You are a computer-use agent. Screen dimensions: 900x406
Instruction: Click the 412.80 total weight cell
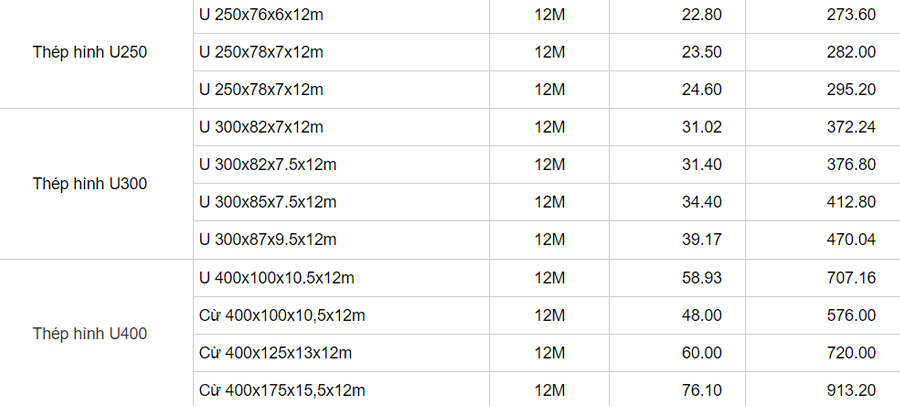852,202
